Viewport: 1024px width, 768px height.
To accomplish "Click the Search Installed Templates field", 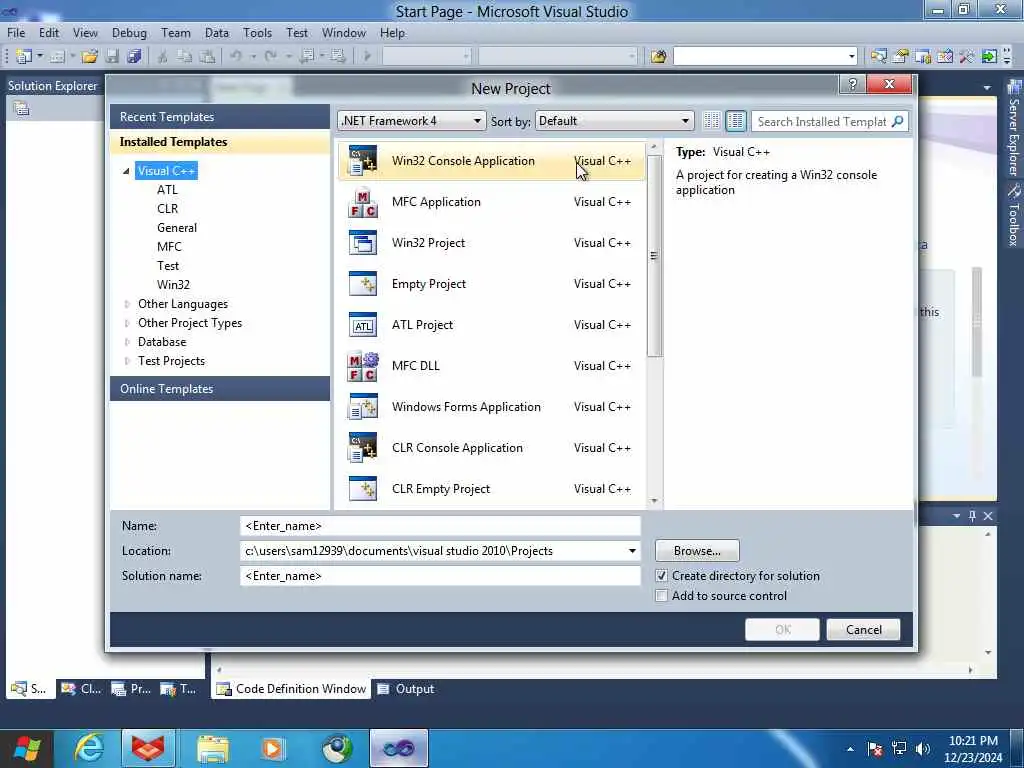I will (x=821, y=121).
